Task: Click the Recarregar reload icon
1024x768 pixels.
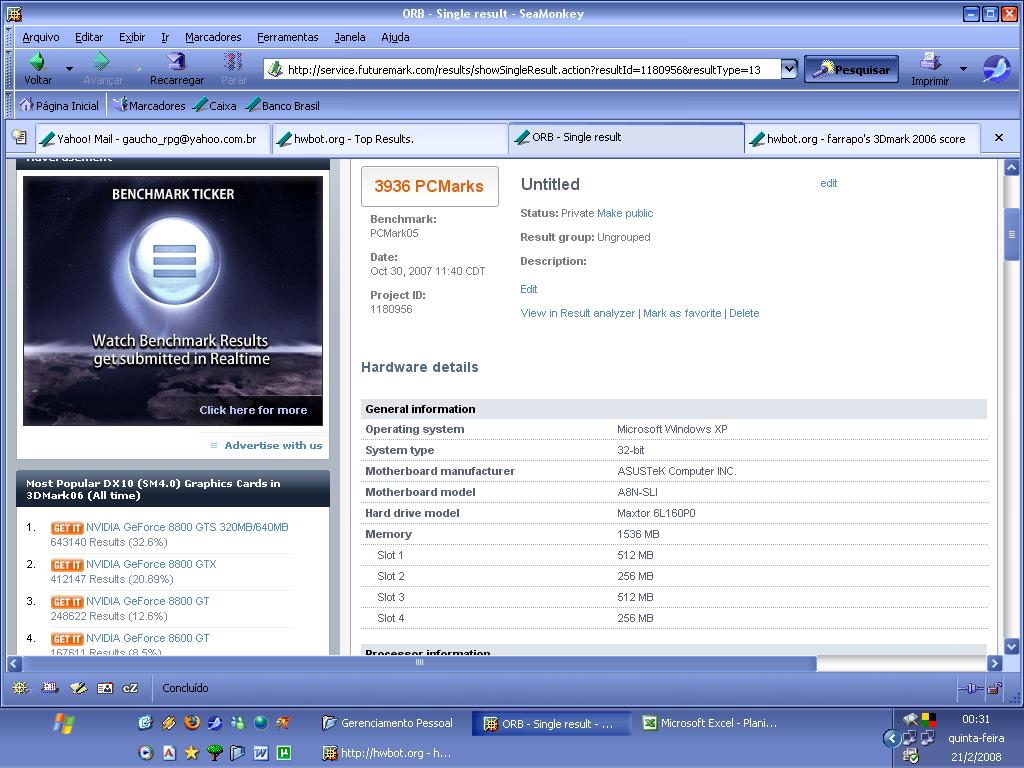Action: pos(176,61)
